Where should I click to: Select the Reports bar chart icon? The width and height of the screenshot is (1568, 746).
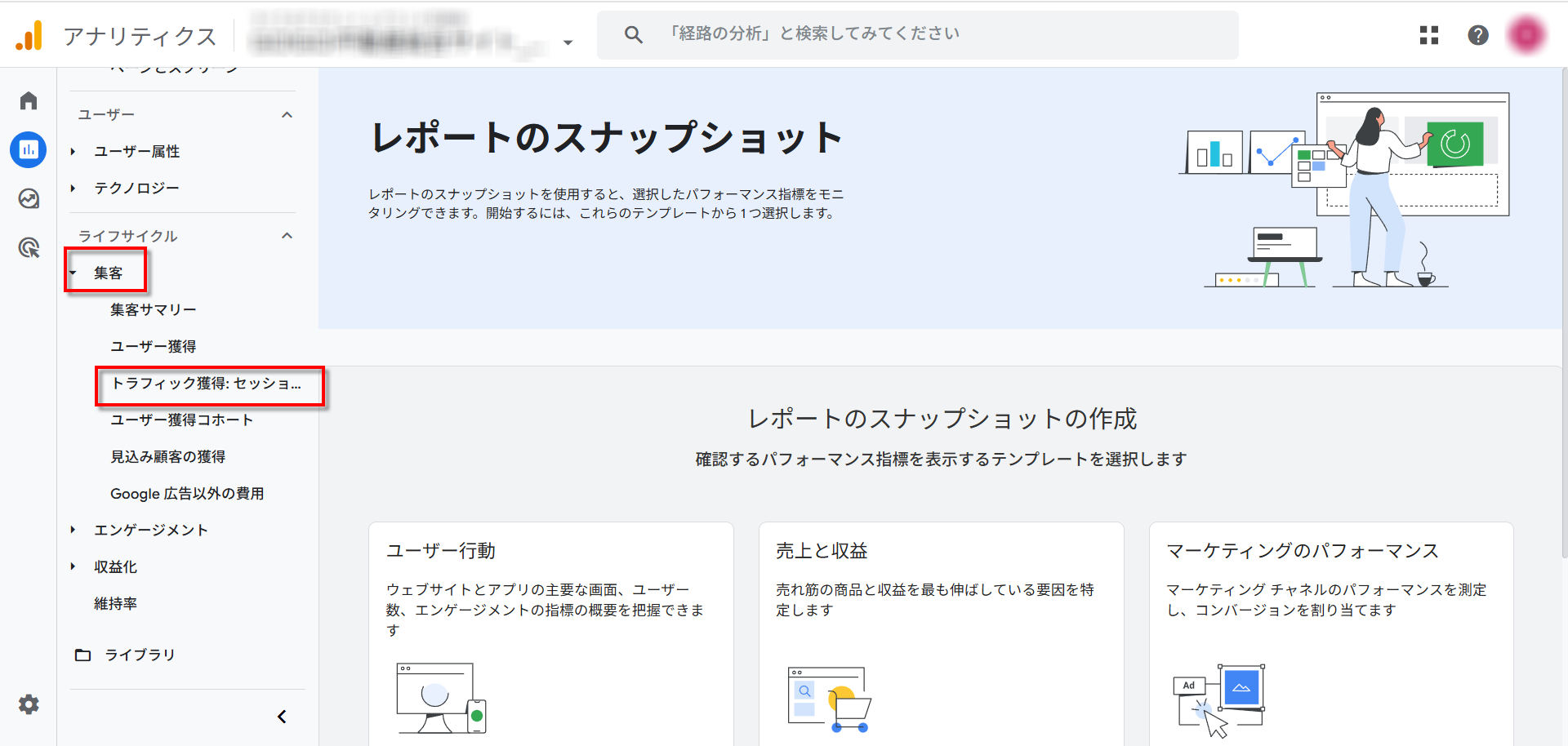coord(29,149)
